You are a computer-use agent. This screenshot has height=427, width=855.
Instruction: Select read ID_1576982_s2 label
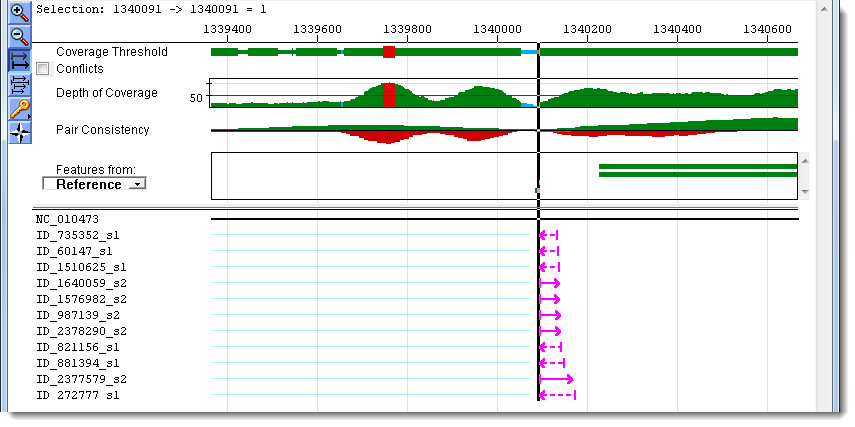tap(81, 299)
